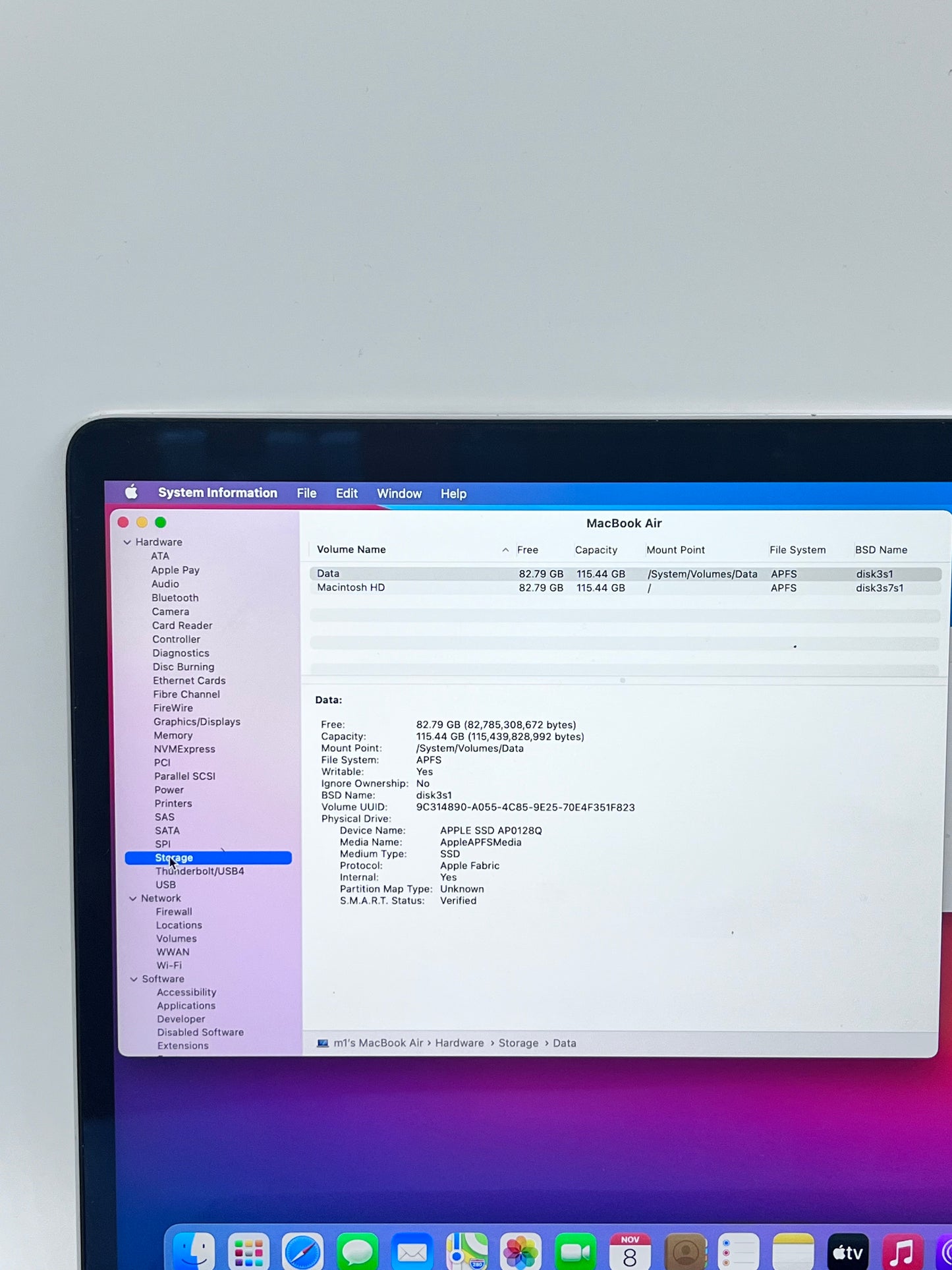Open the Apple menu
The width and height of the screenshot is (952, 1270).
tap(131, 492)
